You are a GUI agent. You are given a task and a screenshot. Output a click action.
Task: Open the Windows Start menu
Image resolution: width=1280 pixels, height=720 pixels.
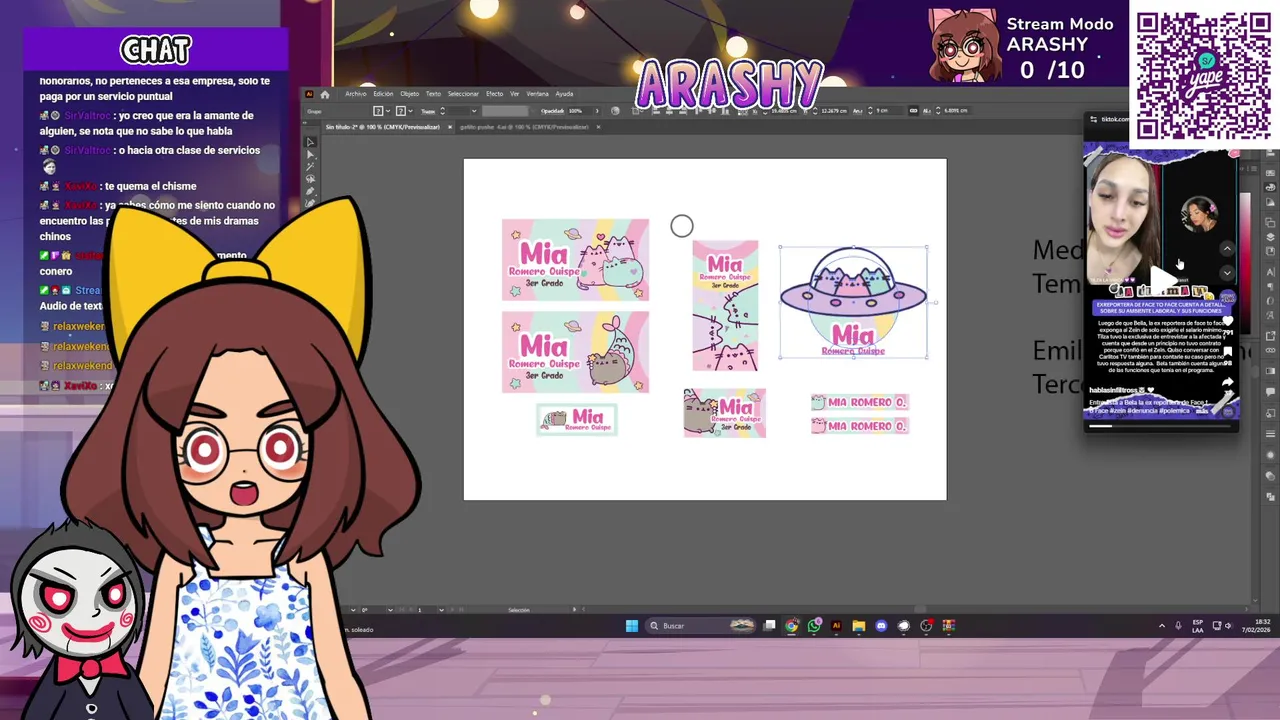coord(631,626)
